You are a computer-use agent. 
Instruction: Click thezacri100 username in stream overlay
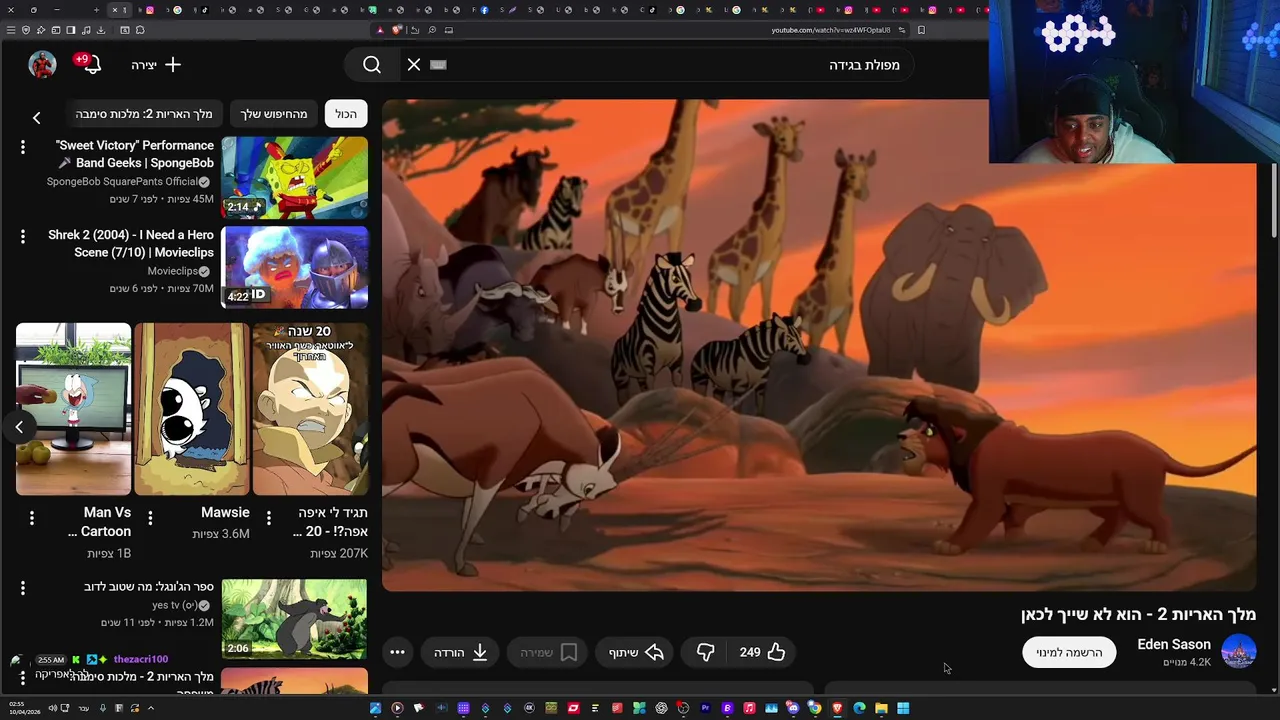(141, 660)
